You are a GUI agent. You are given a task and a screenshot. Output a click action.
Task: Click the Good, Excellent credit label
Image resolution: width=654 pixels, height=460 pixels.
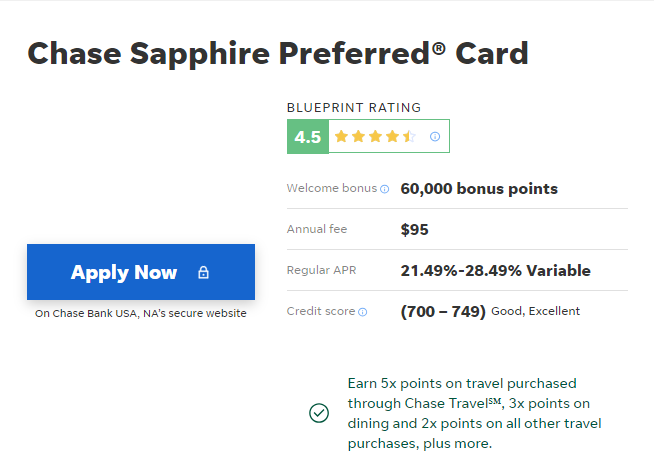(x=536, y=311)
